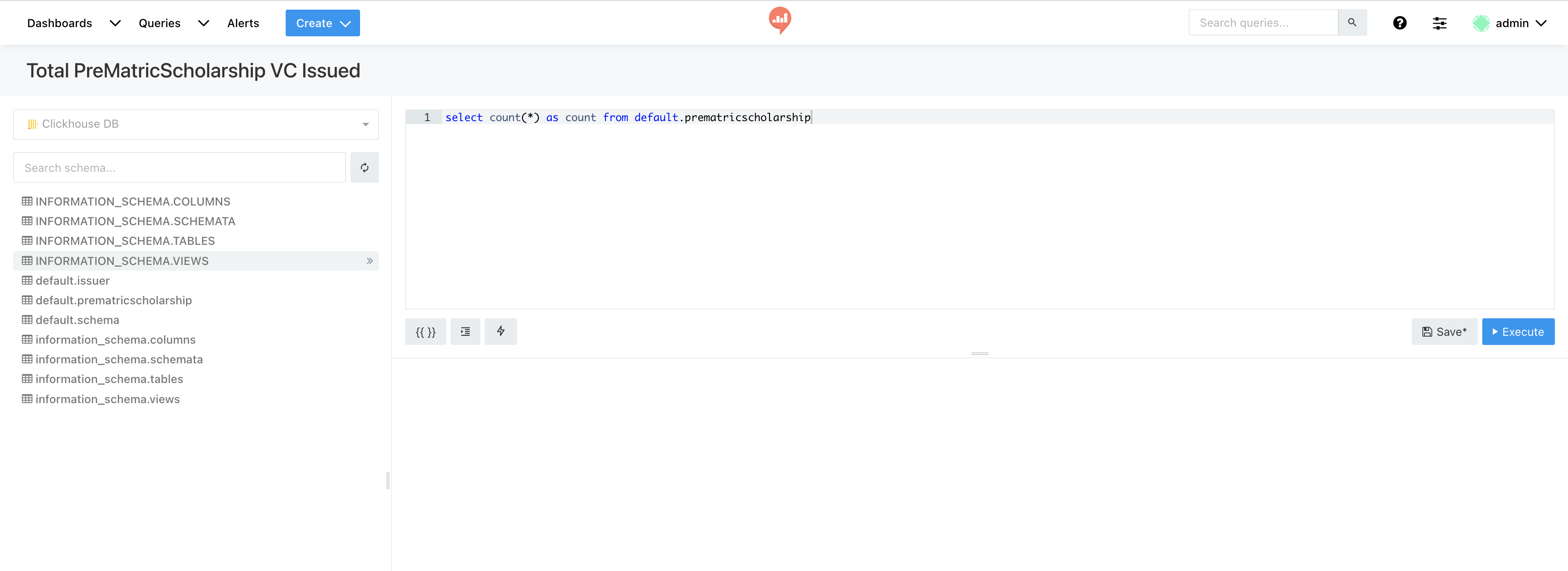This screenshot has width=1568, height=571.
Task: Toggle live autocomplete lightning icon
Action: click(500, 332)
